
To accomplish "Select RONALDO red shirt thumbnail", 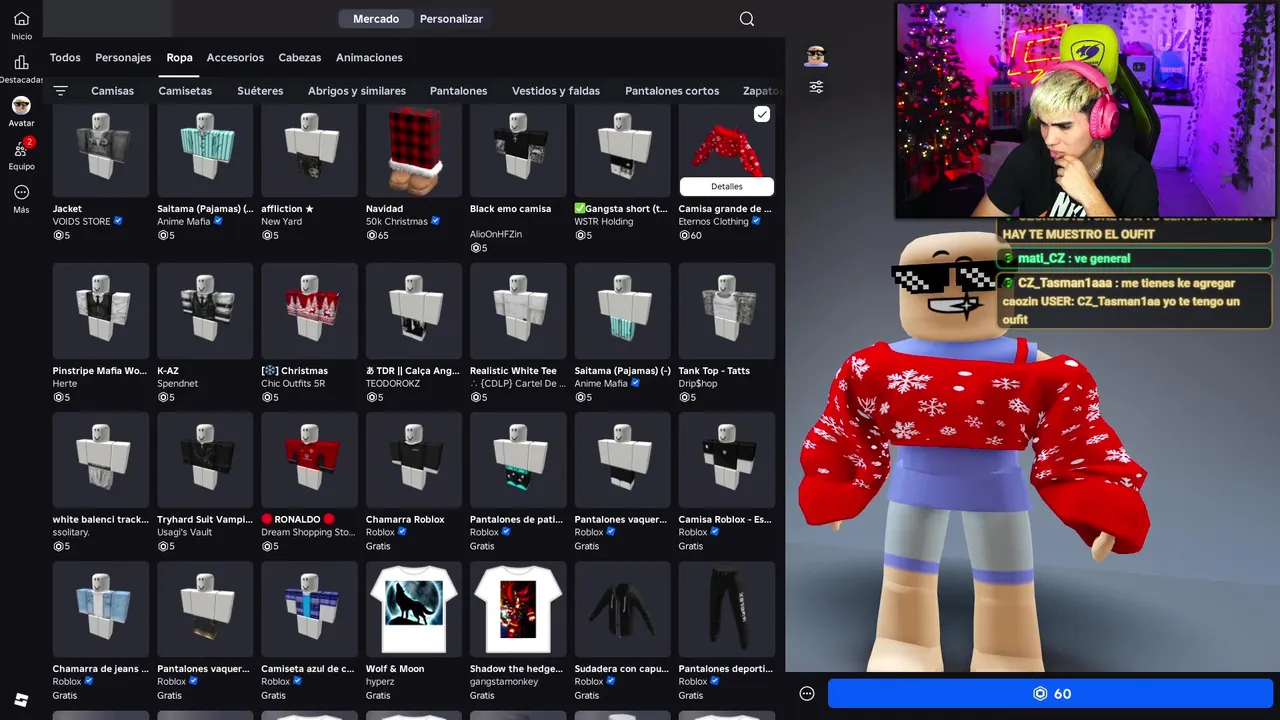I will coord(309,460).
